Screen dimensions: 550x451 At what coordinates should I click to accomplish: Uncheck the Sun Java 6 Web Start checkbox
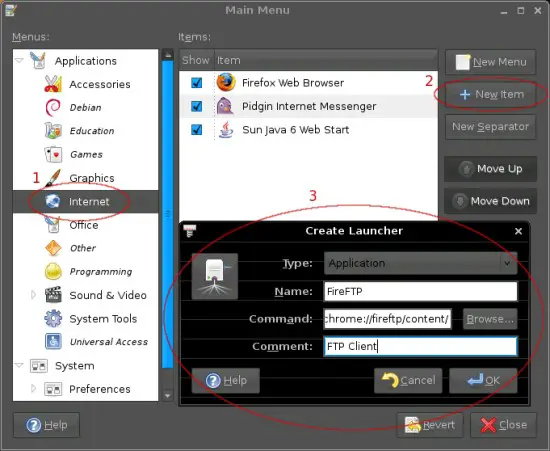196,130
